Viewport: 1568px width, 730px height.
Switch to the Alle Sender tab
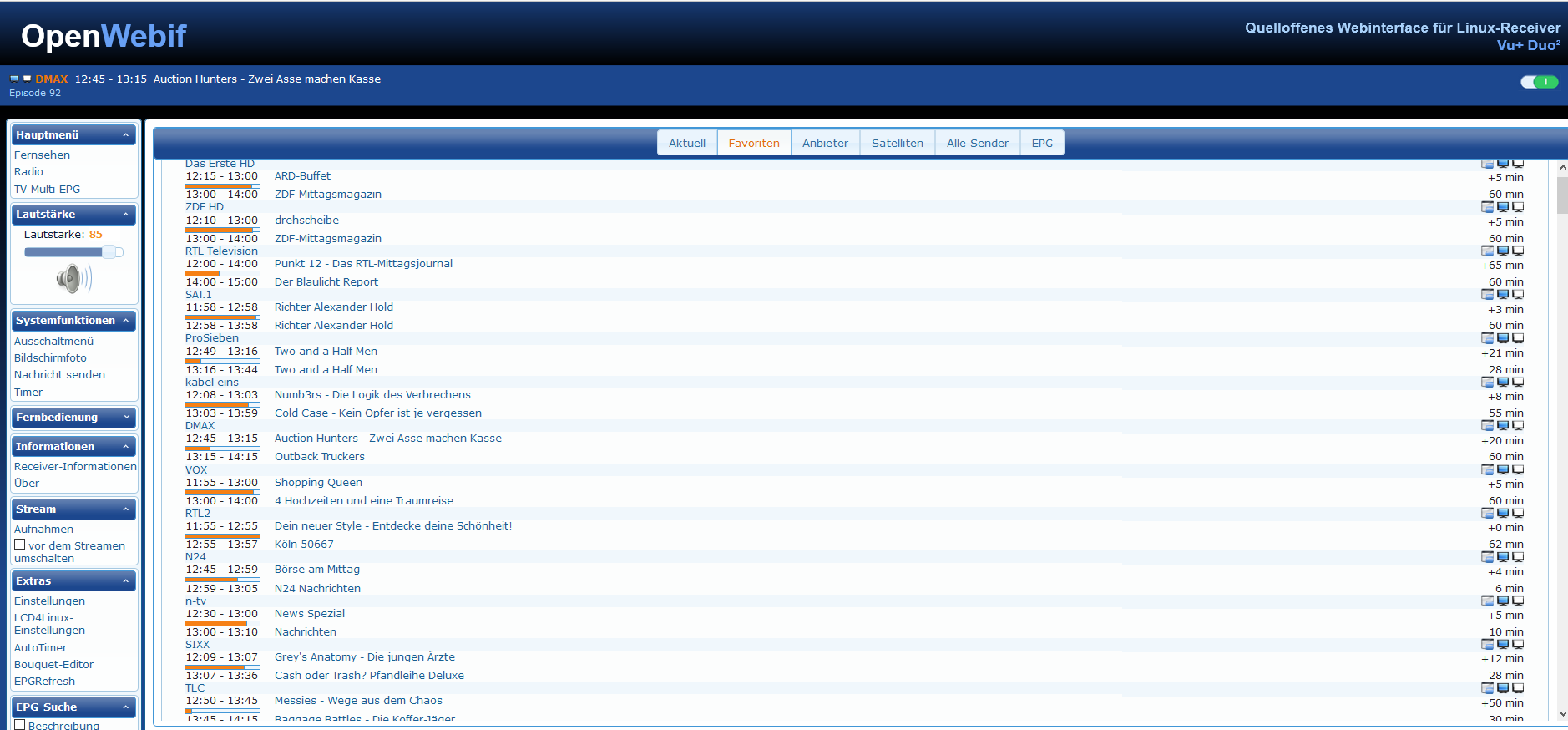tap(977, 143)
